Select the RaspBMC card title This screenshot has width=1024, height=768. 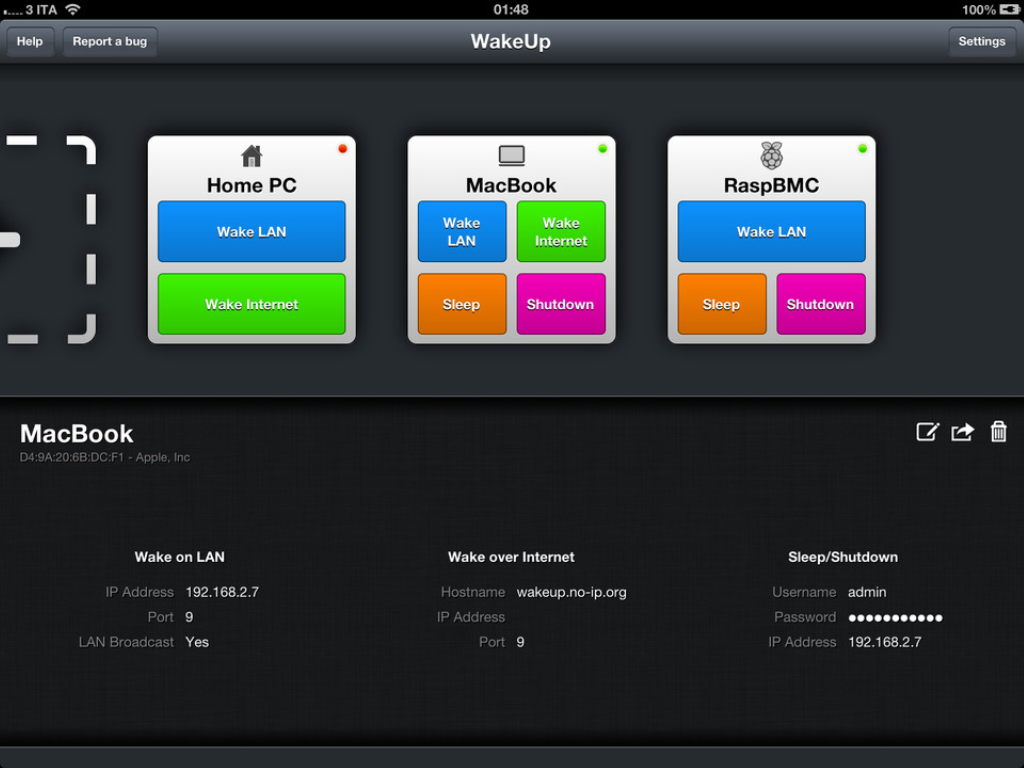click(x=771, y=185)
